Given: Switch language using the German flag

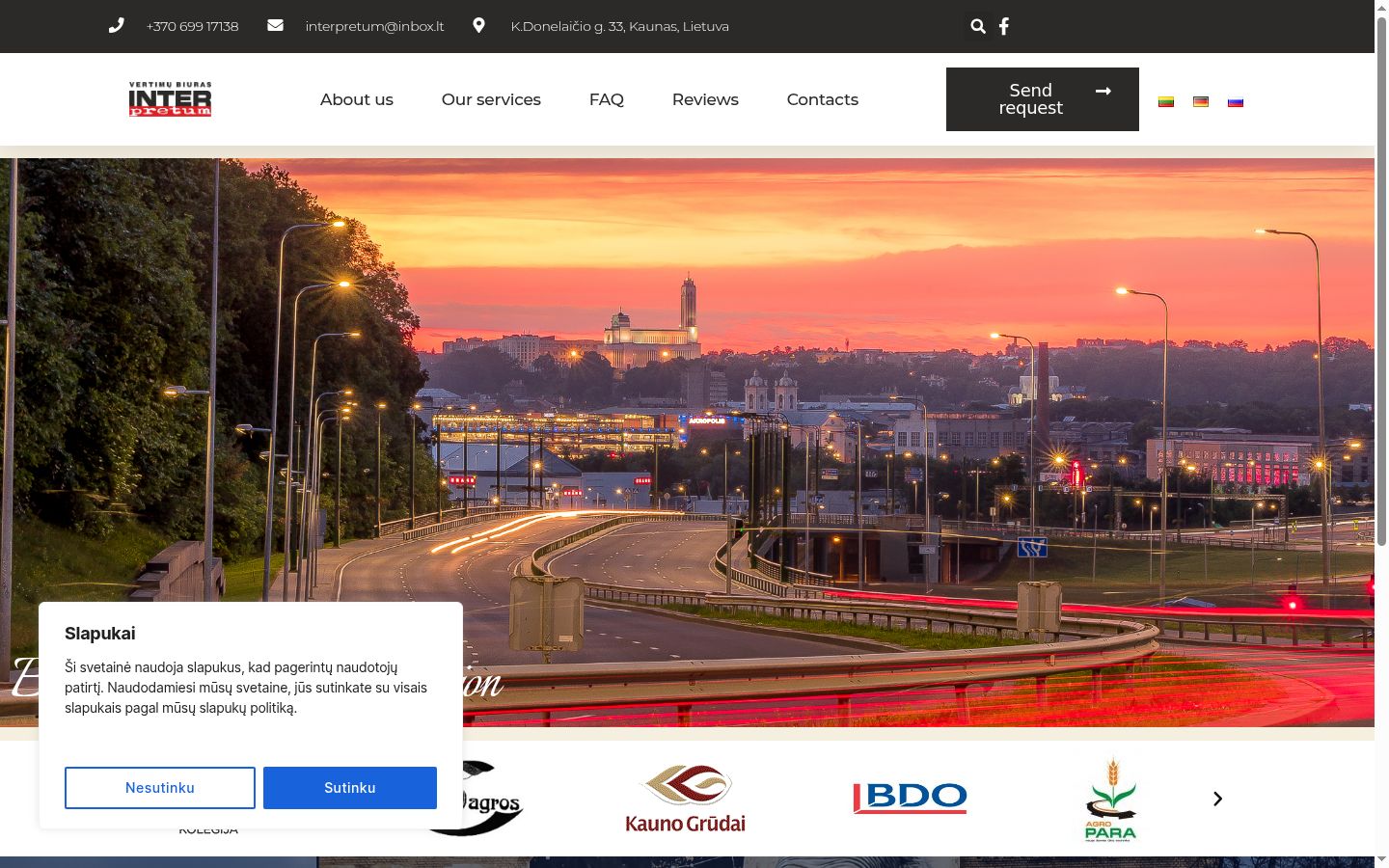Looking at the screenshot, I should [x=1201, y=101].
